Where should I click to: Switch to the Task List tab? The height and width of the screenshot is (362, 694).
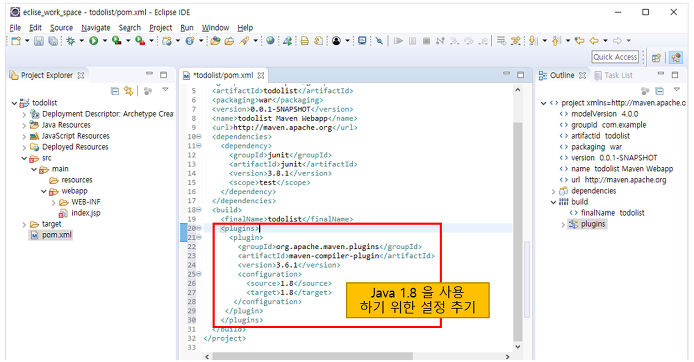(x=613, y=75)
